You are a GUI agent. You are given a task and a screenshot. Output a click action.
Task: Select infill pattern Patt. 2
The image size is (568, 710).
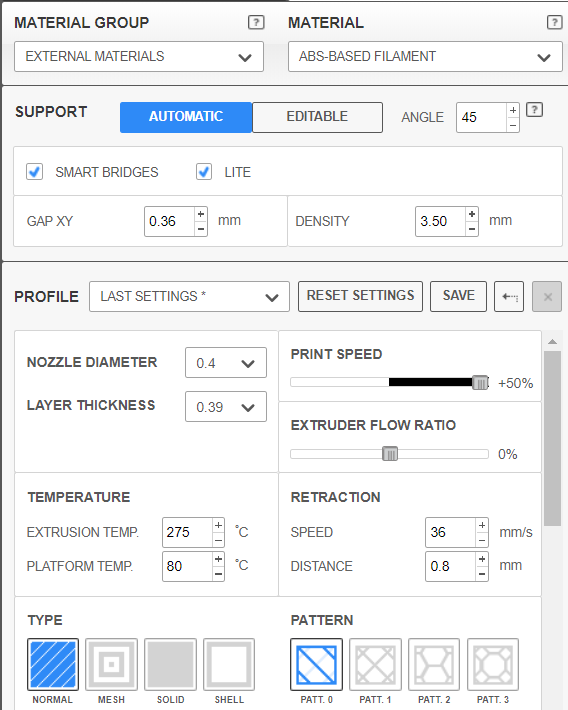tap(434, 664)
